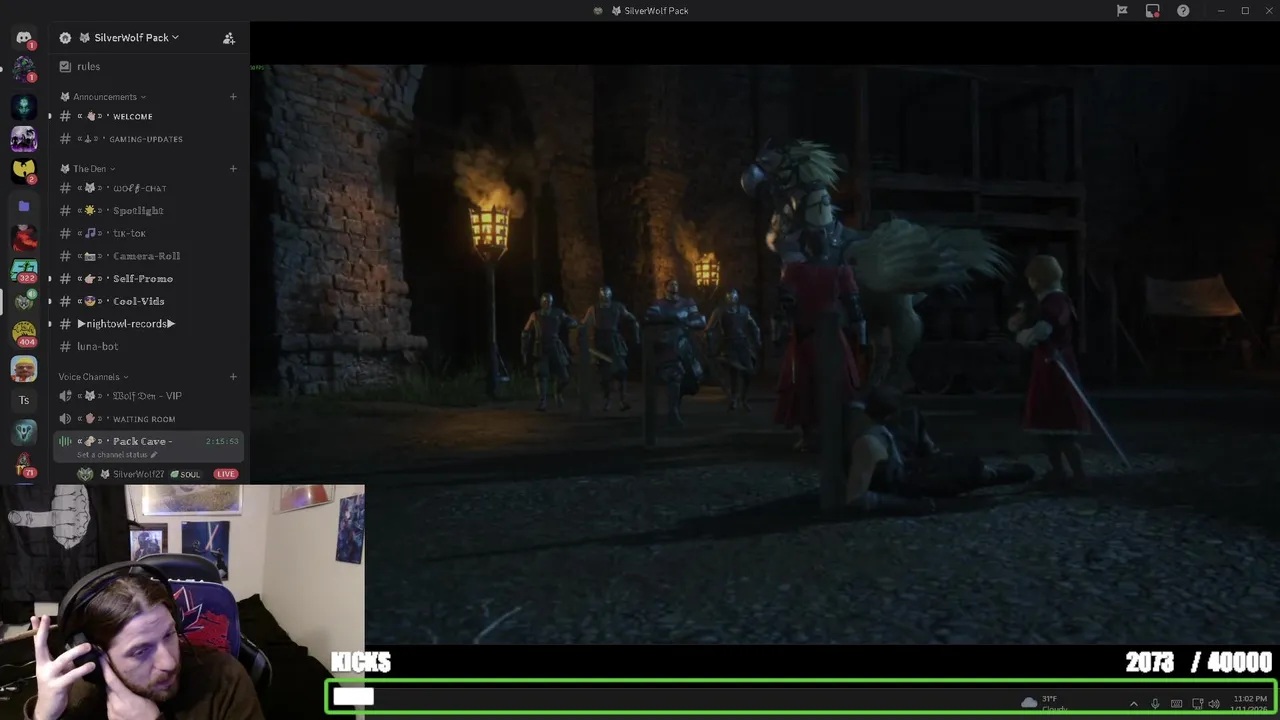Click the taskbar microphone icon

pyautogui.click(x=1155, y=704)
